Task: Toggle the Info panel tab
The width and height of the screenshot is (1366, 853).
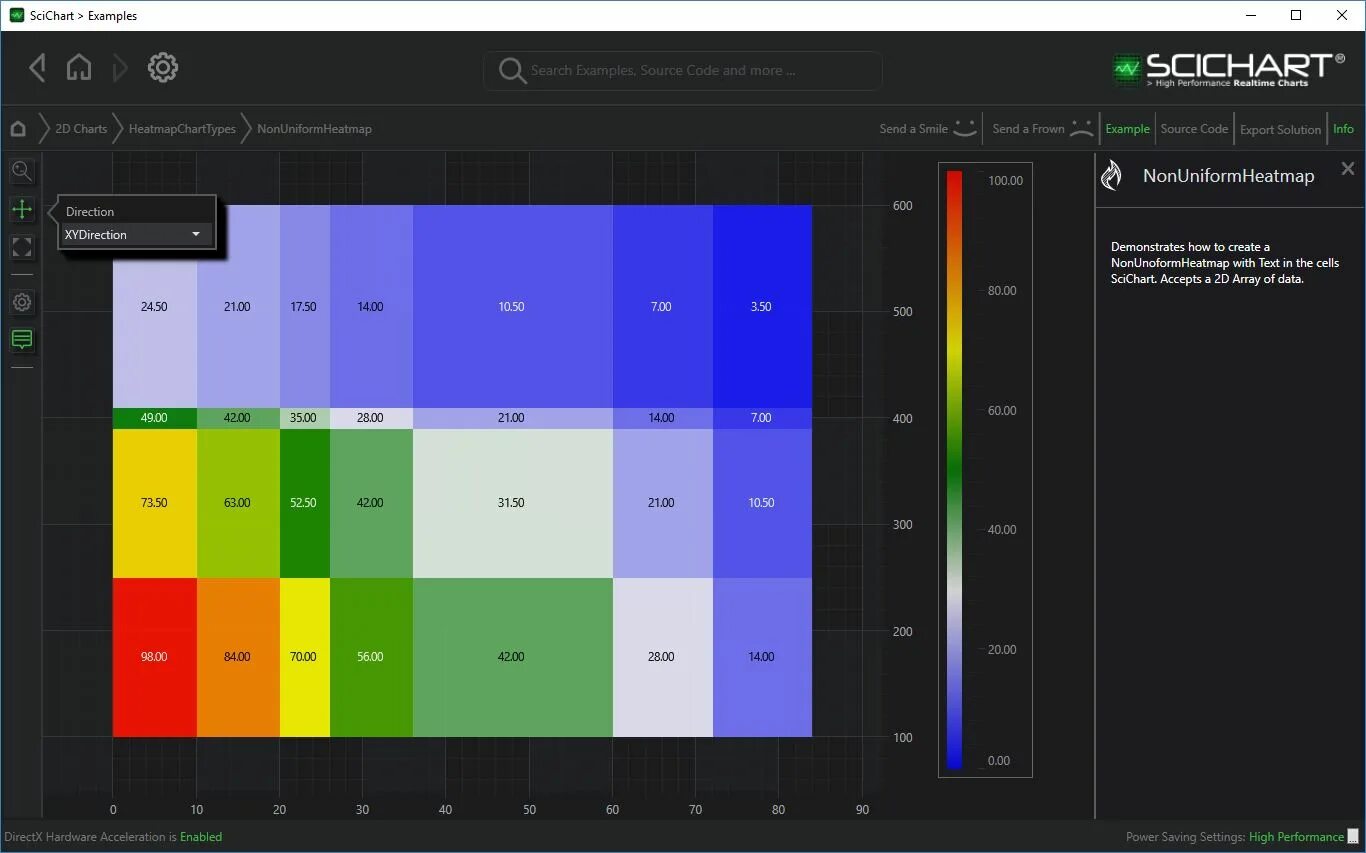Action: point(1343,129)
